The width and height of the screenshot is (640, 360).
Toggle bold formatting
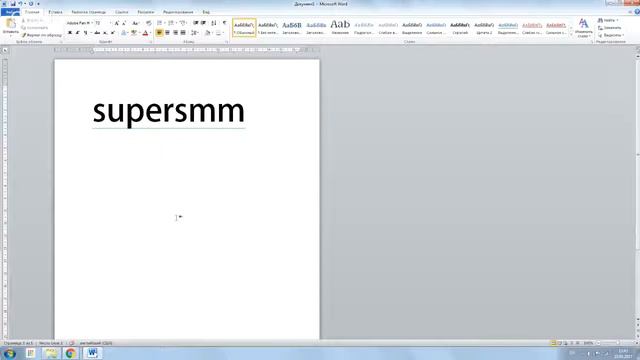coord(70,33)
